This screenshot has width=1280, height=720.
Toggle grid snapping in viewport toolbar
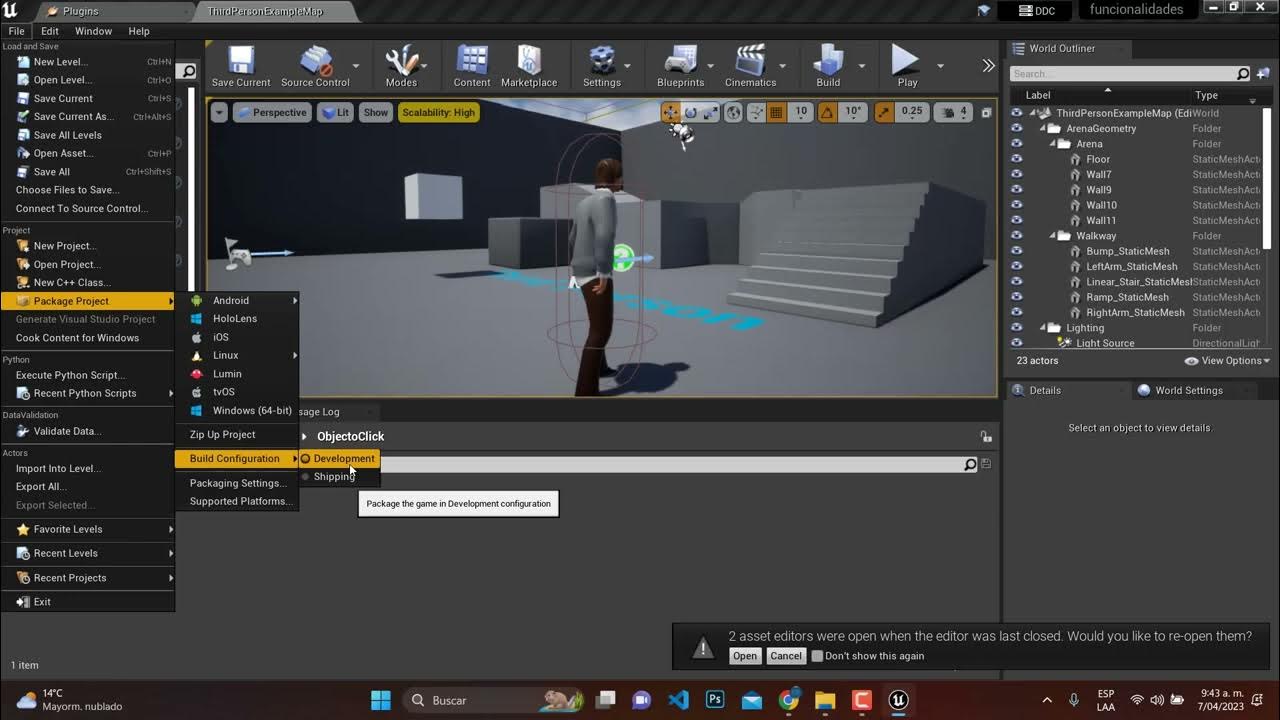[x=776, y=113]
